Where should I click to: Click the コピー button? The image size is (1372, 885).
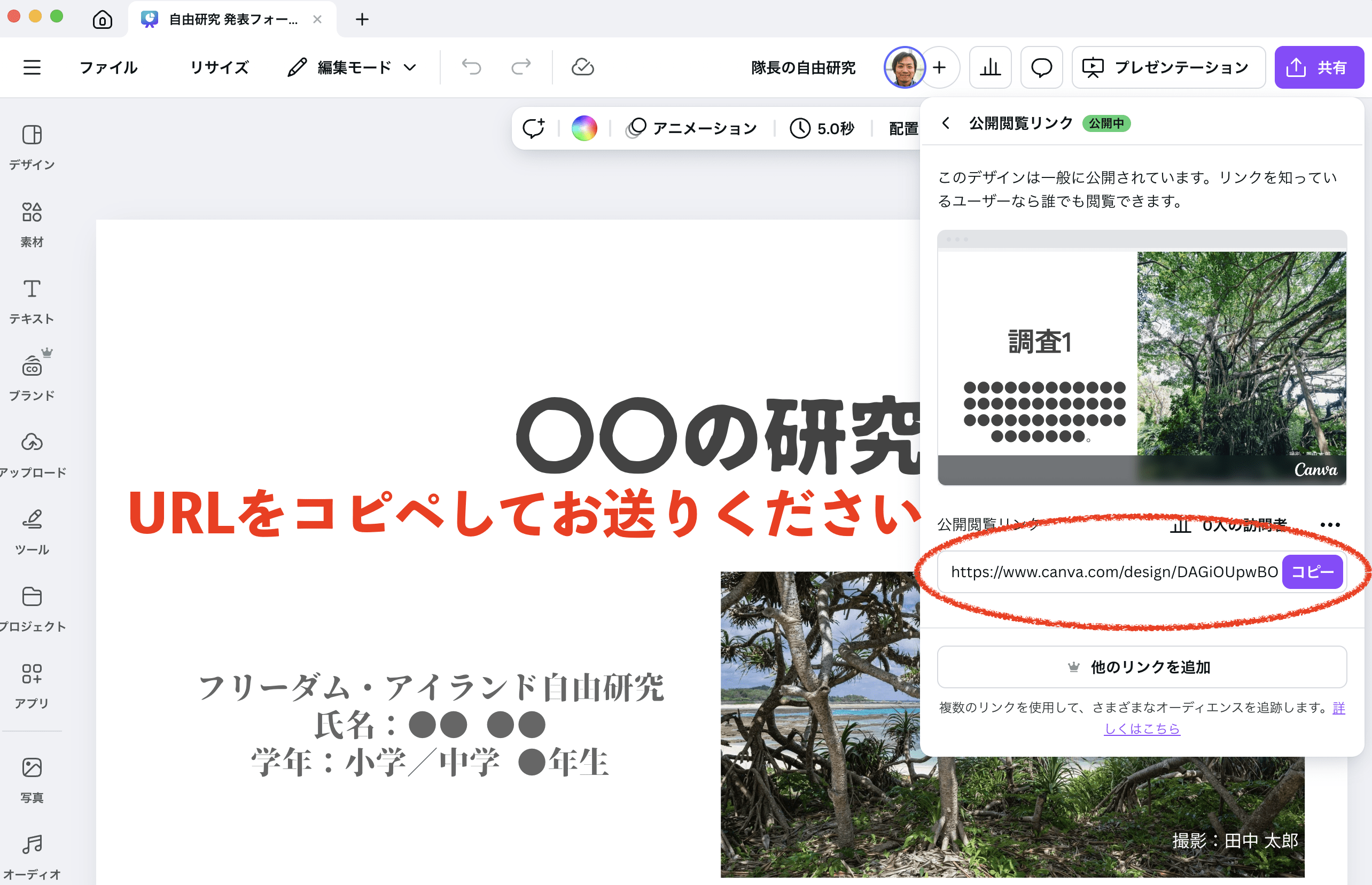tap(1312, 571)
